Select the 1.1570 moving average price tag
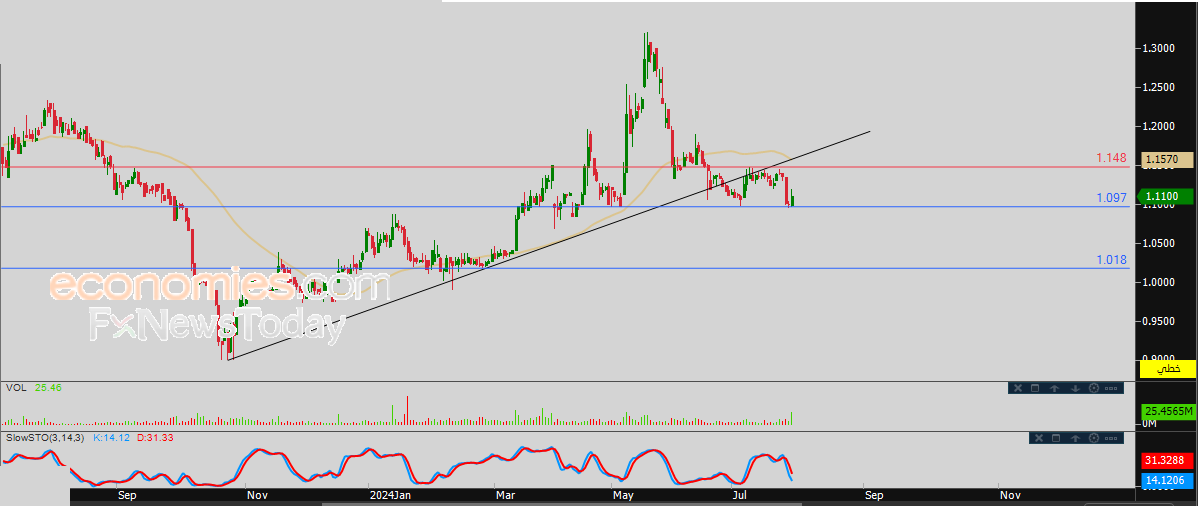Viewport: 1198px width, 506px height. [1167, 160]
